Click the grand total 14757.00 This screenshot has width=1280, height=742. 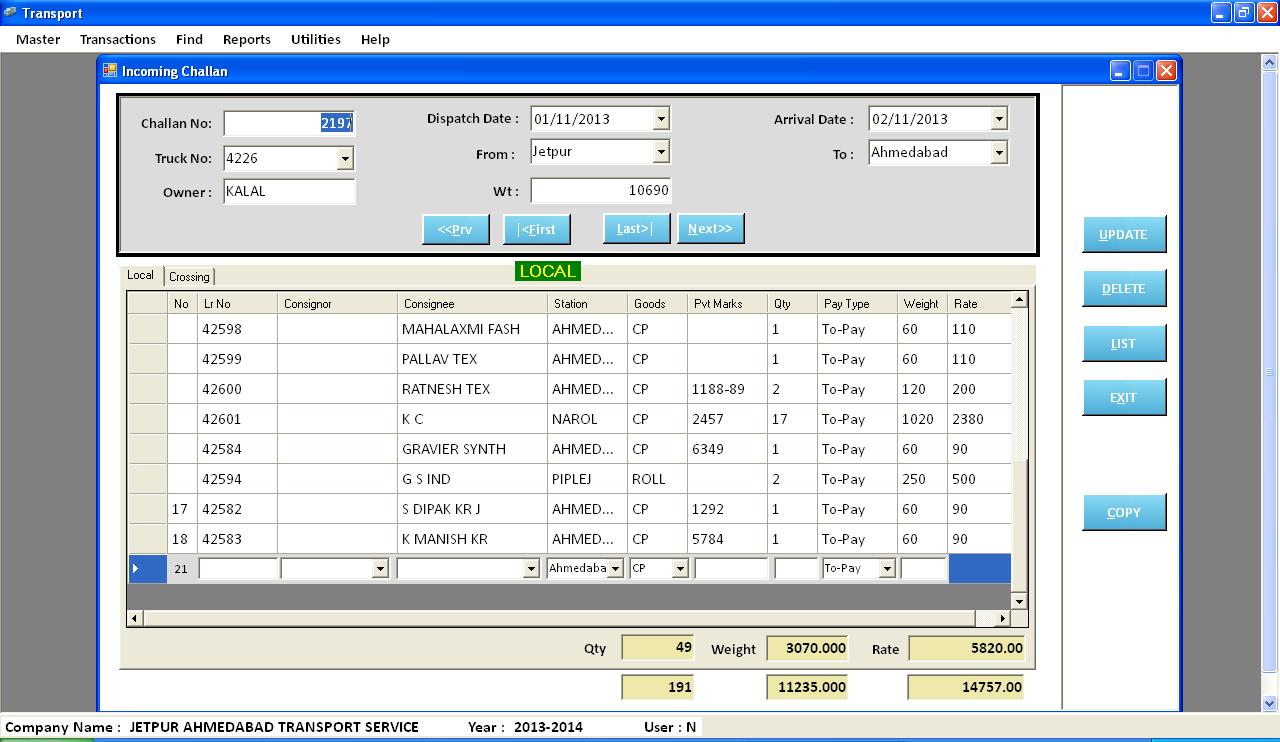point(966,687)
